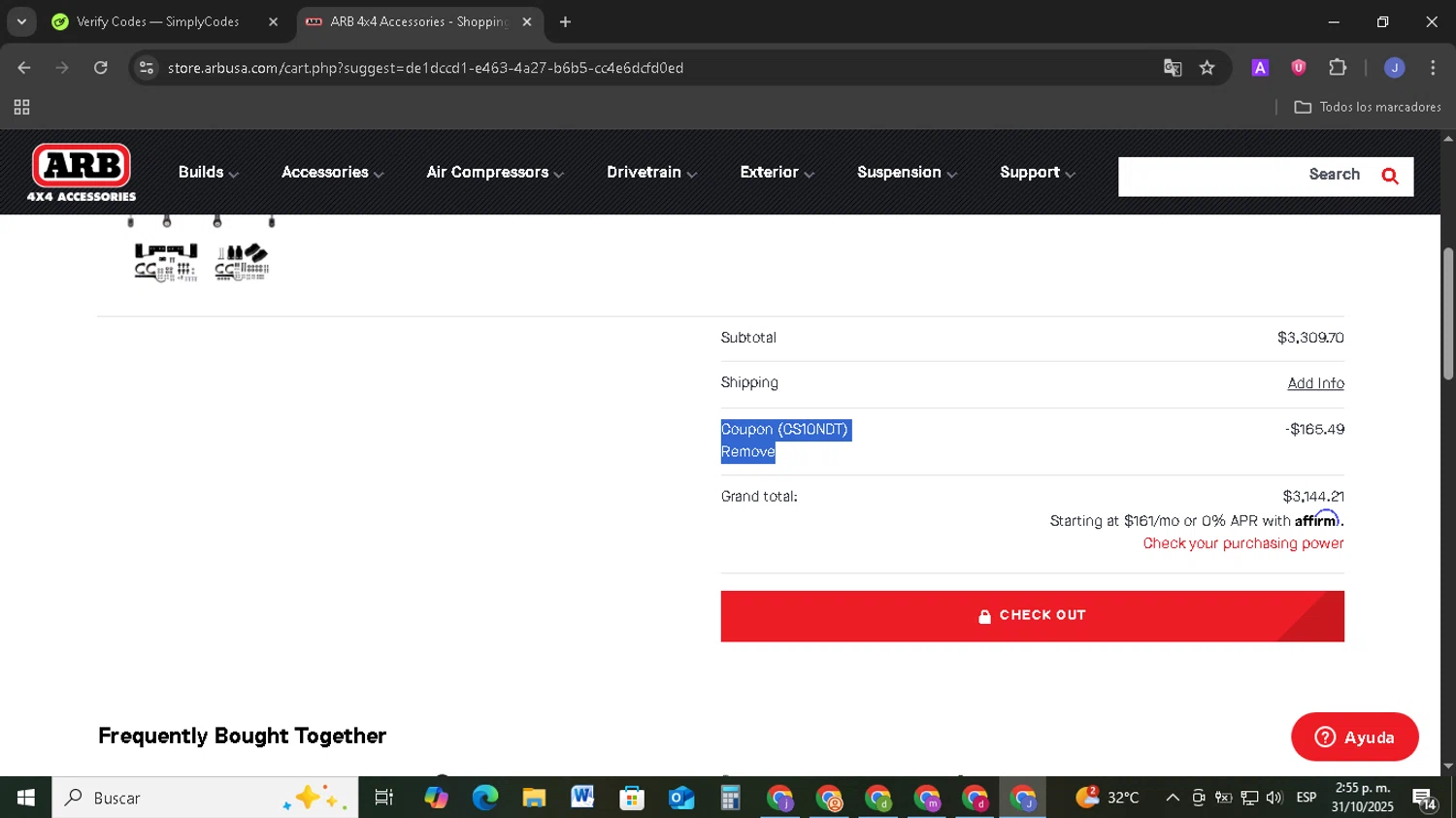Expand the Drivetrain menu
Image resolution: width=1456 pixels, height=818 pixels.
pos(652,173)
